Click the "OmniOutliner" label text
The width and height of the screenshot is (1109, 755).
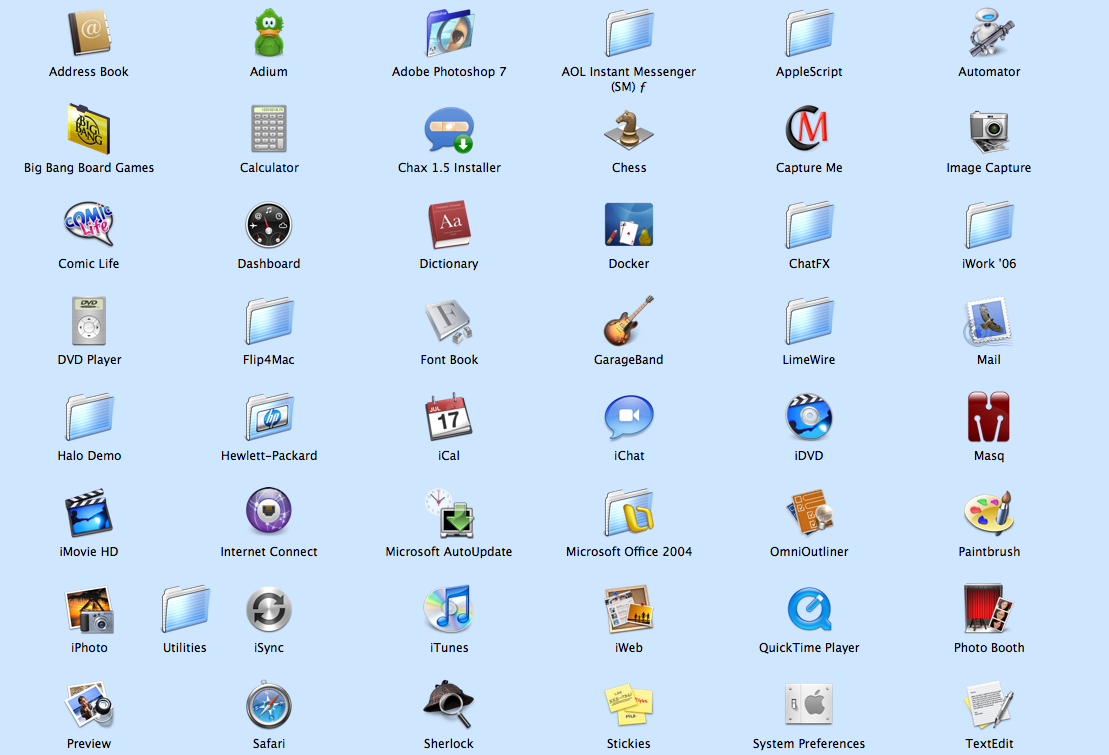click(x=809, y=551)
